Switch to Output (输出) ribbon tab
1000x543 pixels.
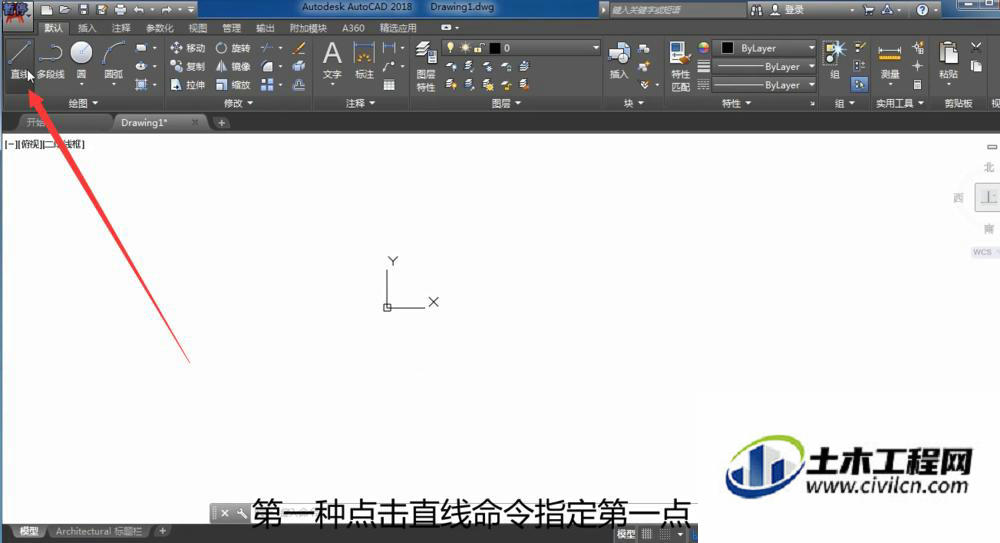265,28
